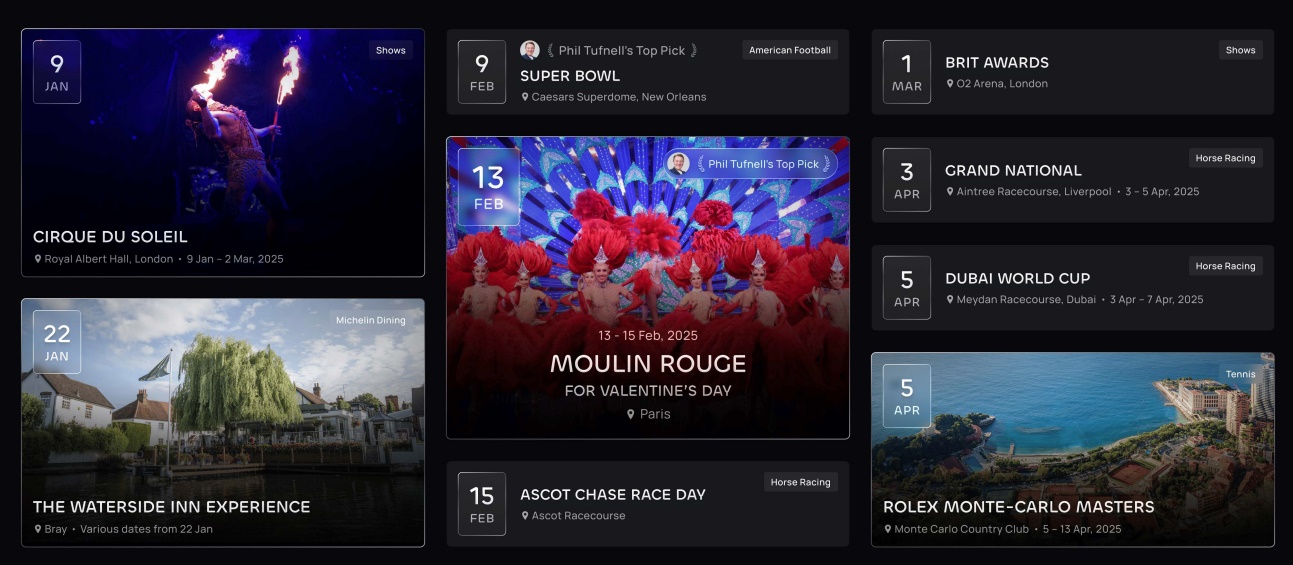Screen dimensions: 1293x565
Task: Open the Rolex Monte-Carlo Masters photo
Action: pyautogui.click(x=1072, y=449)
